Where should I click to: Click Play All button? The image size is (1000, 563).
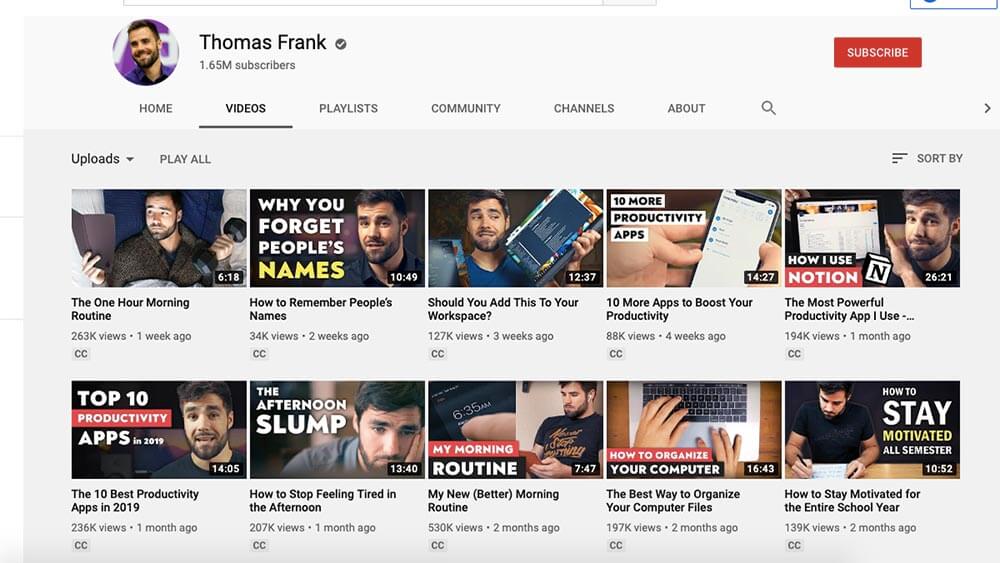pos(185,159)
